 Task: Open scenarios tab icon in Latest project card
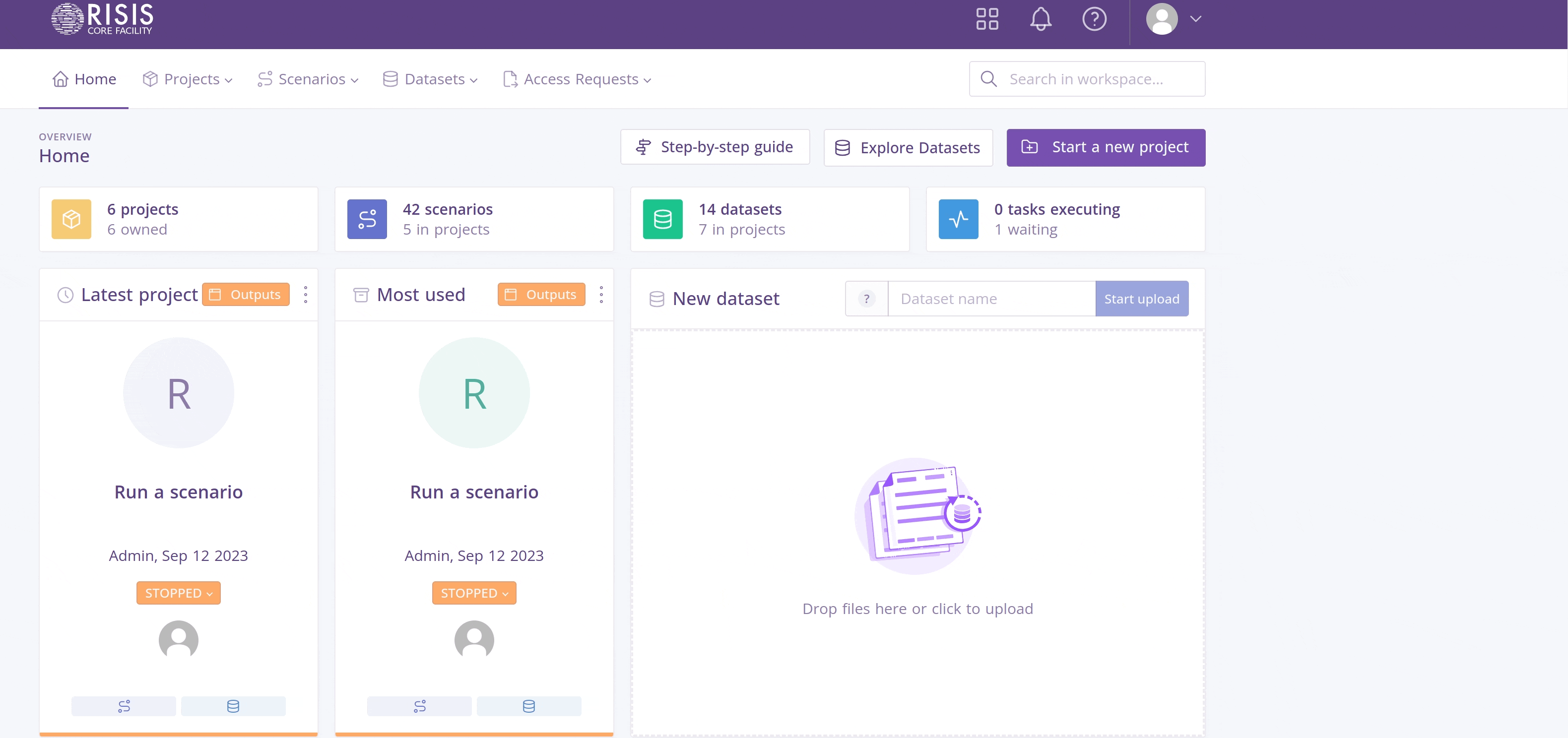click(124, 706)
